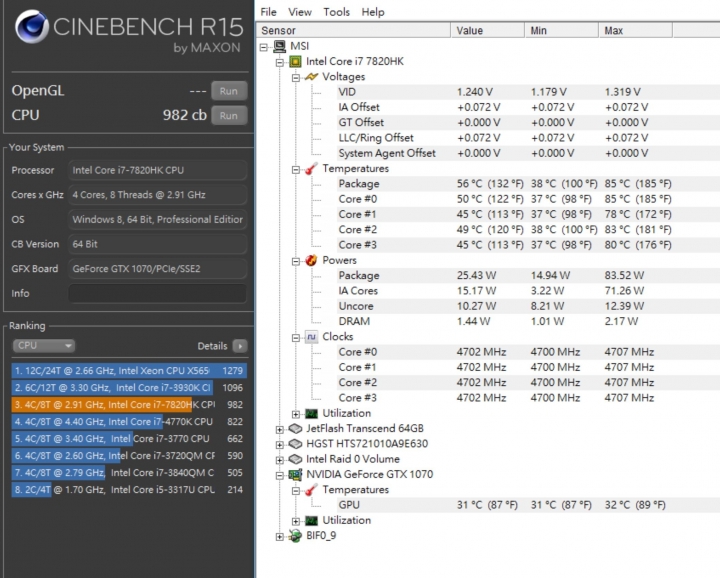
Task: Expand the CPU Utilization section
Action: pyautogui.click(x=296, y=415)
